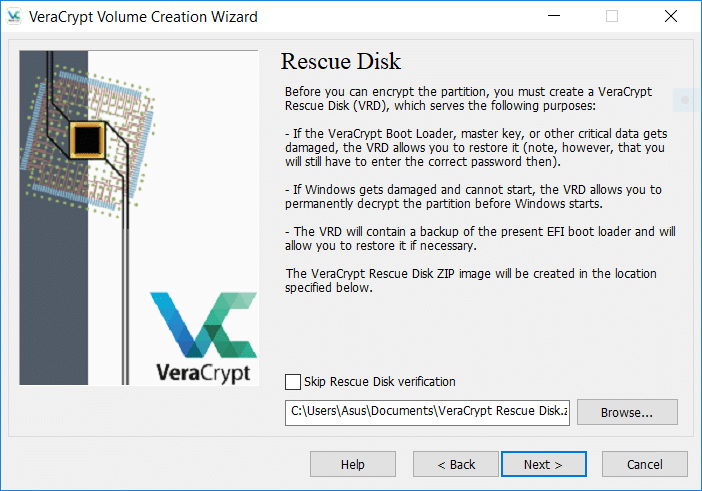Open Help for this wizard page
Image resolution: width=702 pixels, height=491 pixels.
(x=353, y=464)
